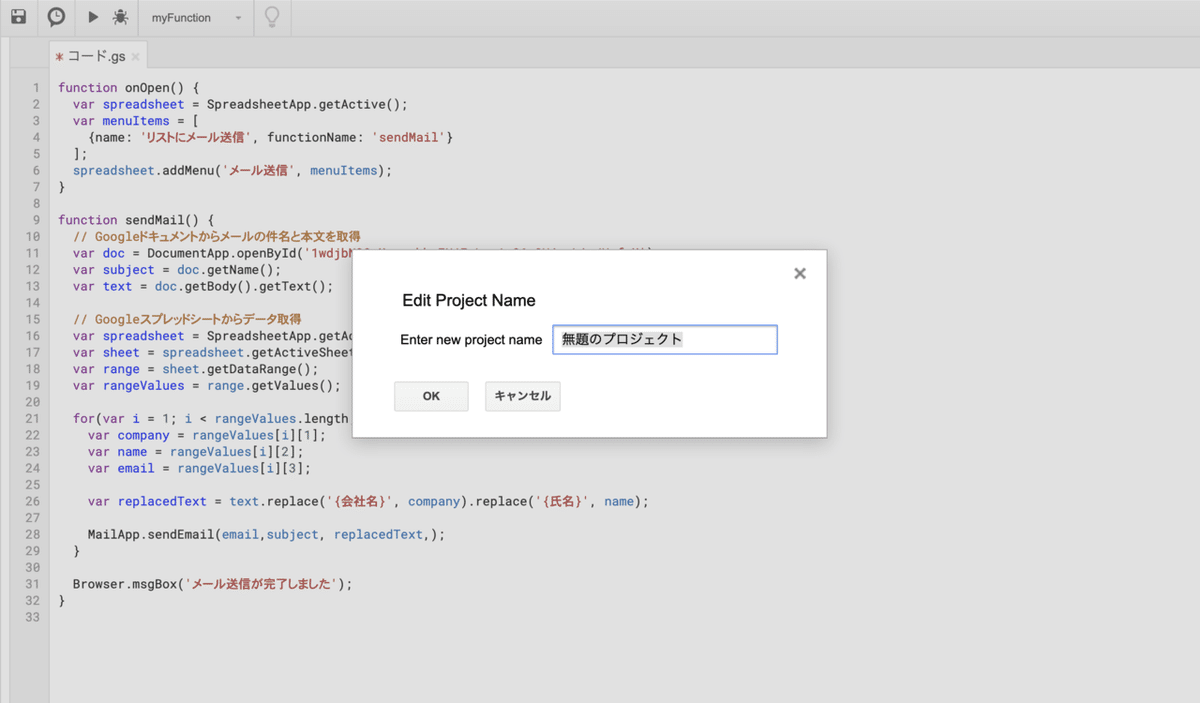Click the Browser.msgBox code line
This screenshot has width=1200, height=703.
tap(213, 584)
